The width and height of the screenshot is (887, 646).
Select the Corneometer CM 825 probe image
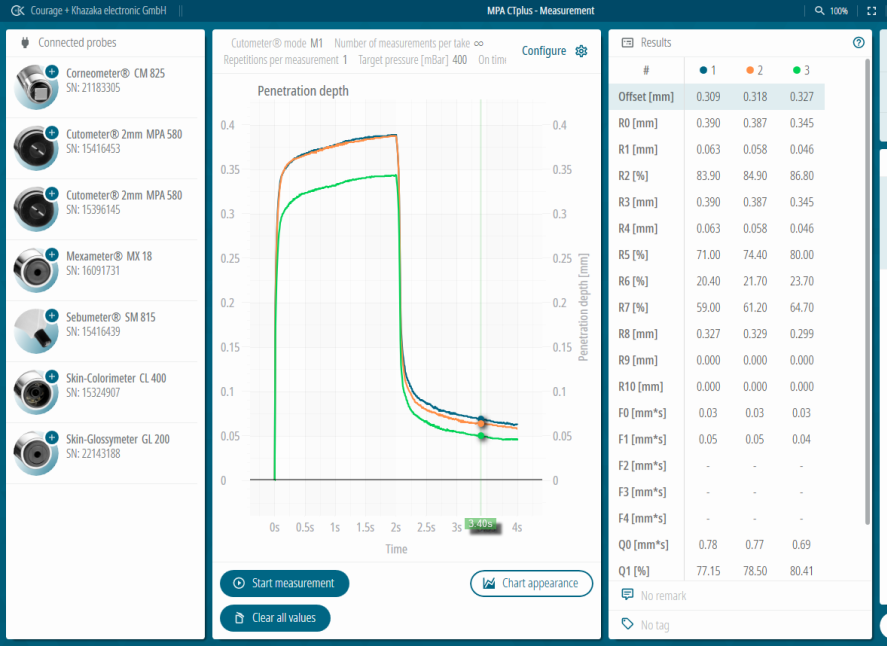[x=36, y=87]
